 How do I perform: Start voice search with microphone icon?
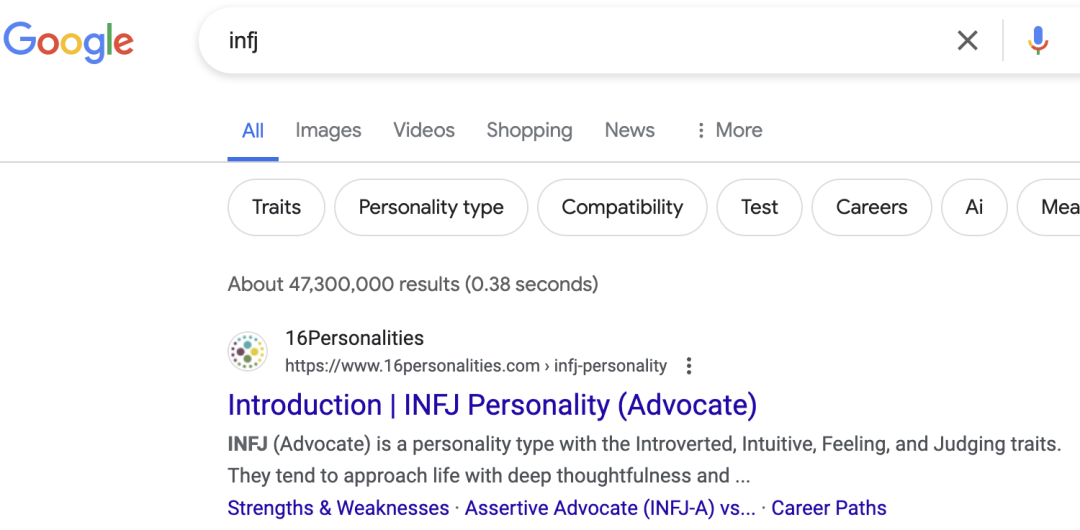pos(1038,41)
